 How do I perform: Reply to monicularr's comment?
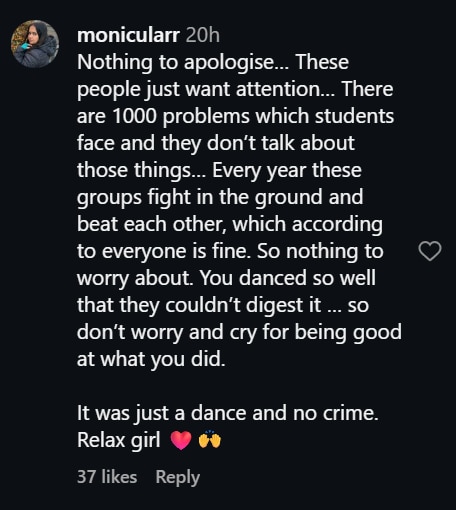coord(178,477)
